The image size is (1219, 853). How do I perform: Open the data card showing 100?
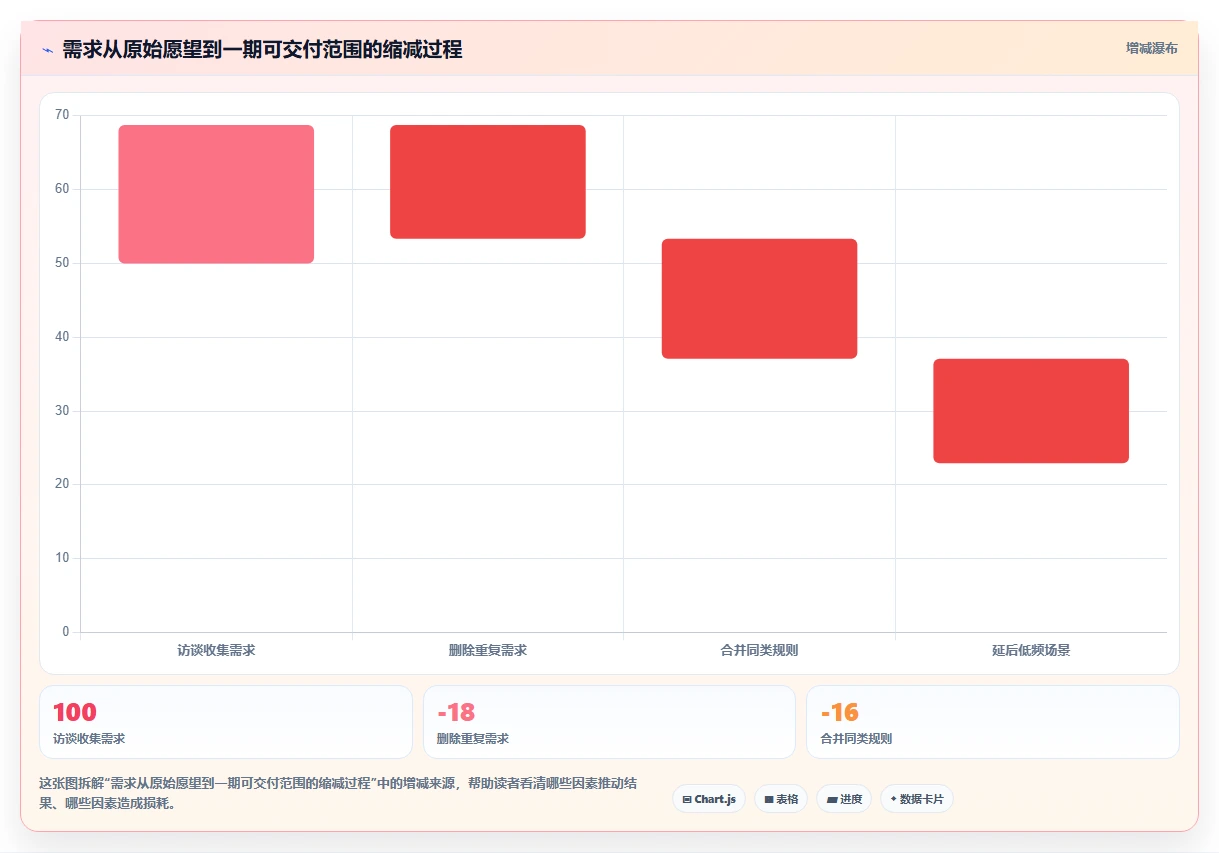[x=226, y=722]
